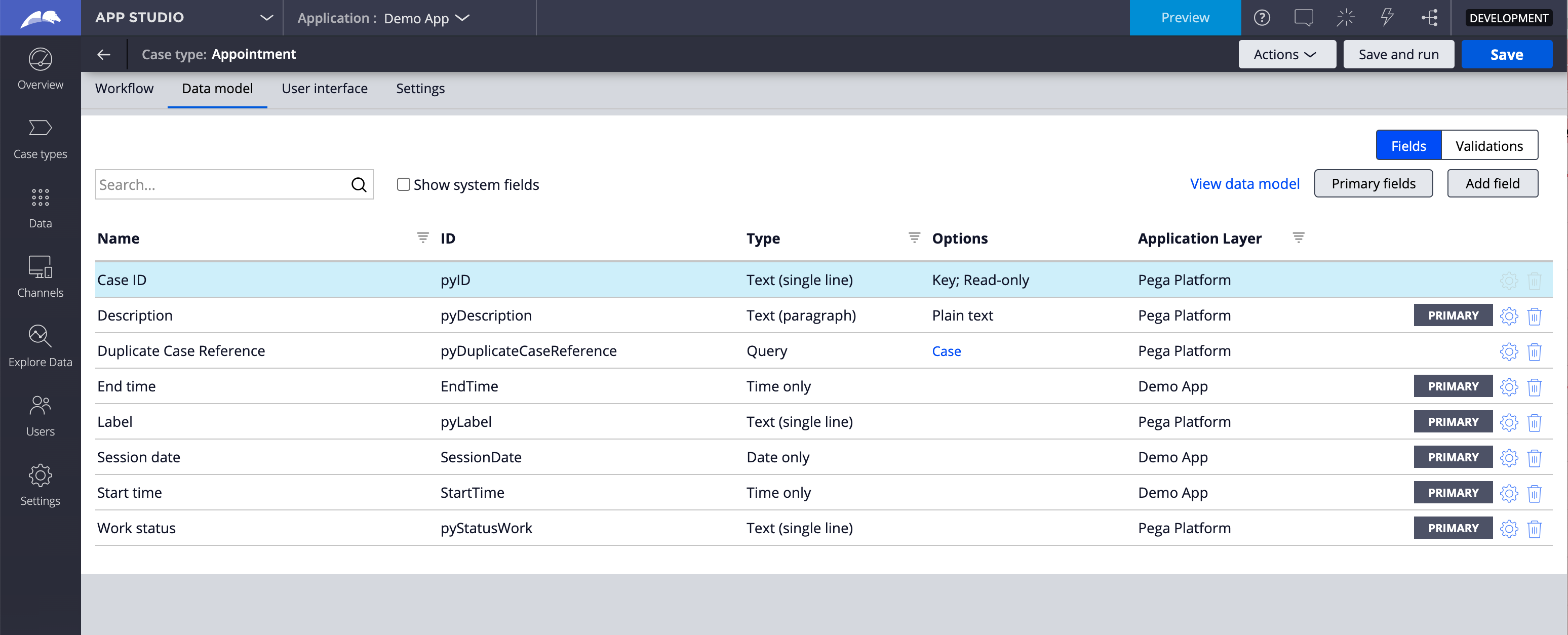Open Explore Data in sidebar
The height and width of the screenshot is (635, 1568).
coord(40,346)
